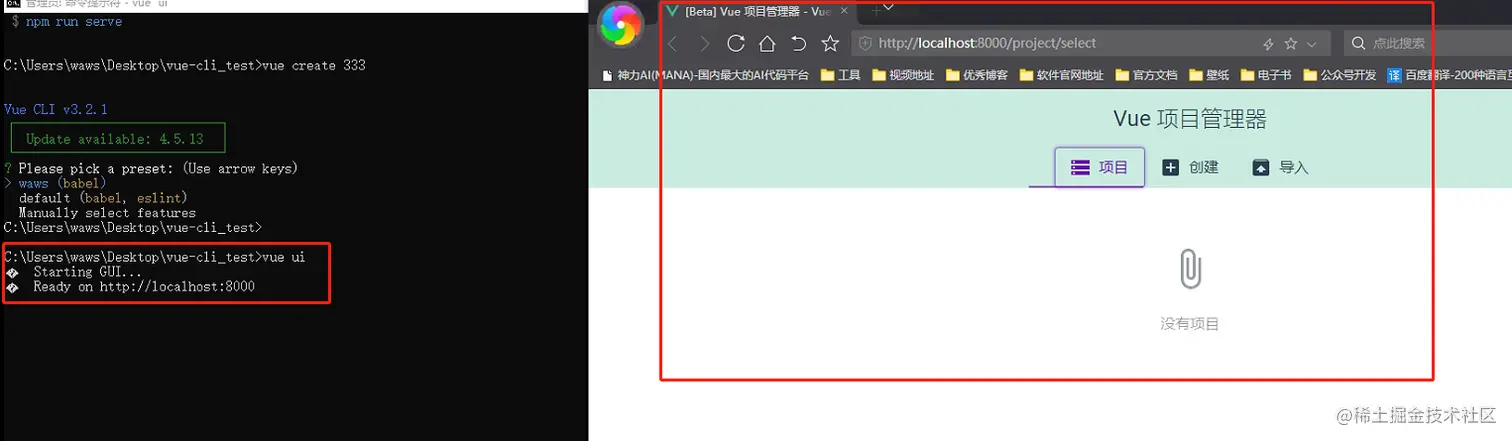Click the 'Vue CLI v3.2.1' line in terminal

click(56, 109)
